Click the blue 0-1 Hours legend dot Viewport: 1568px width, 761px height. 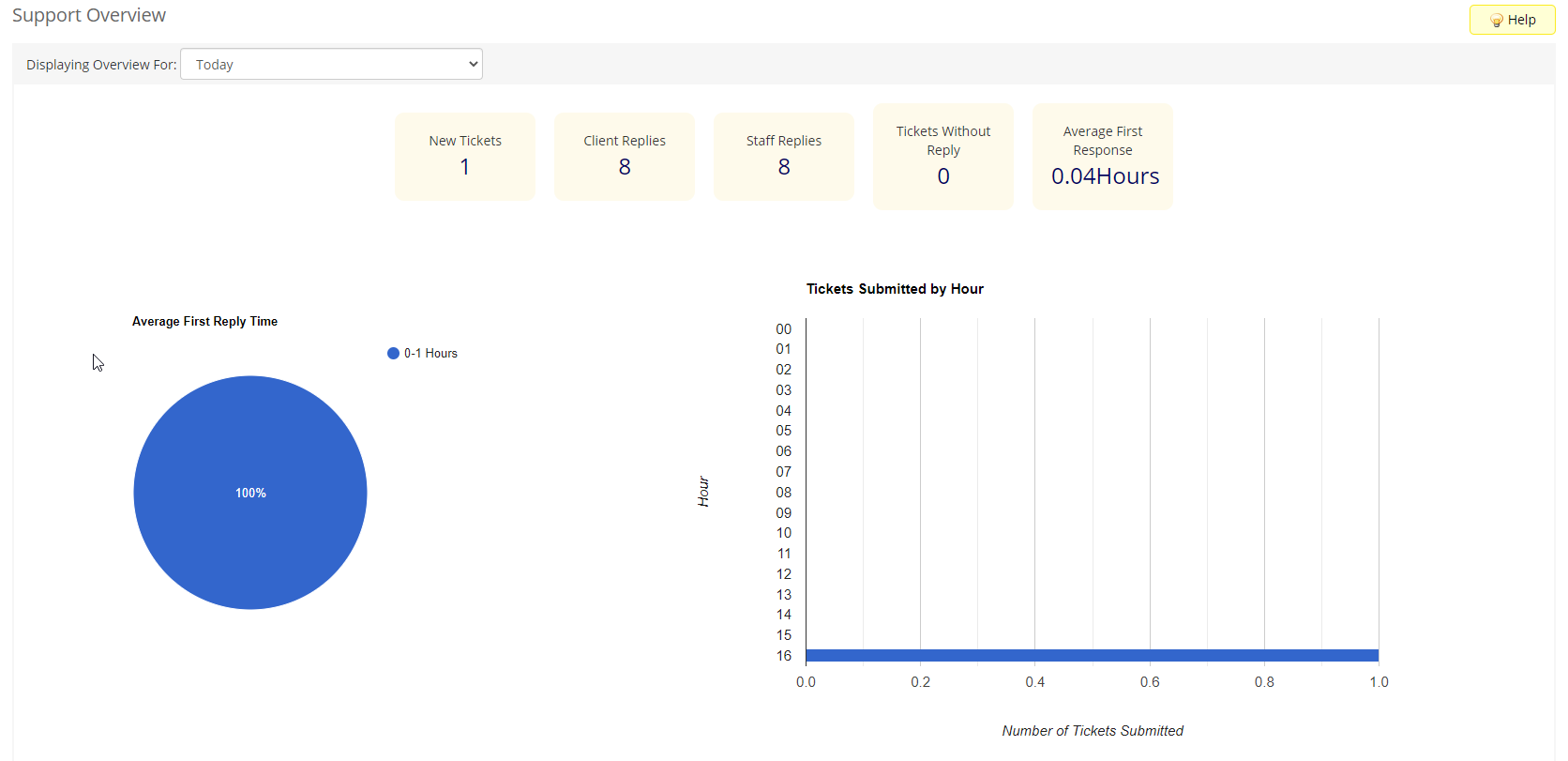pyautogui.click(x=393, y=354)
